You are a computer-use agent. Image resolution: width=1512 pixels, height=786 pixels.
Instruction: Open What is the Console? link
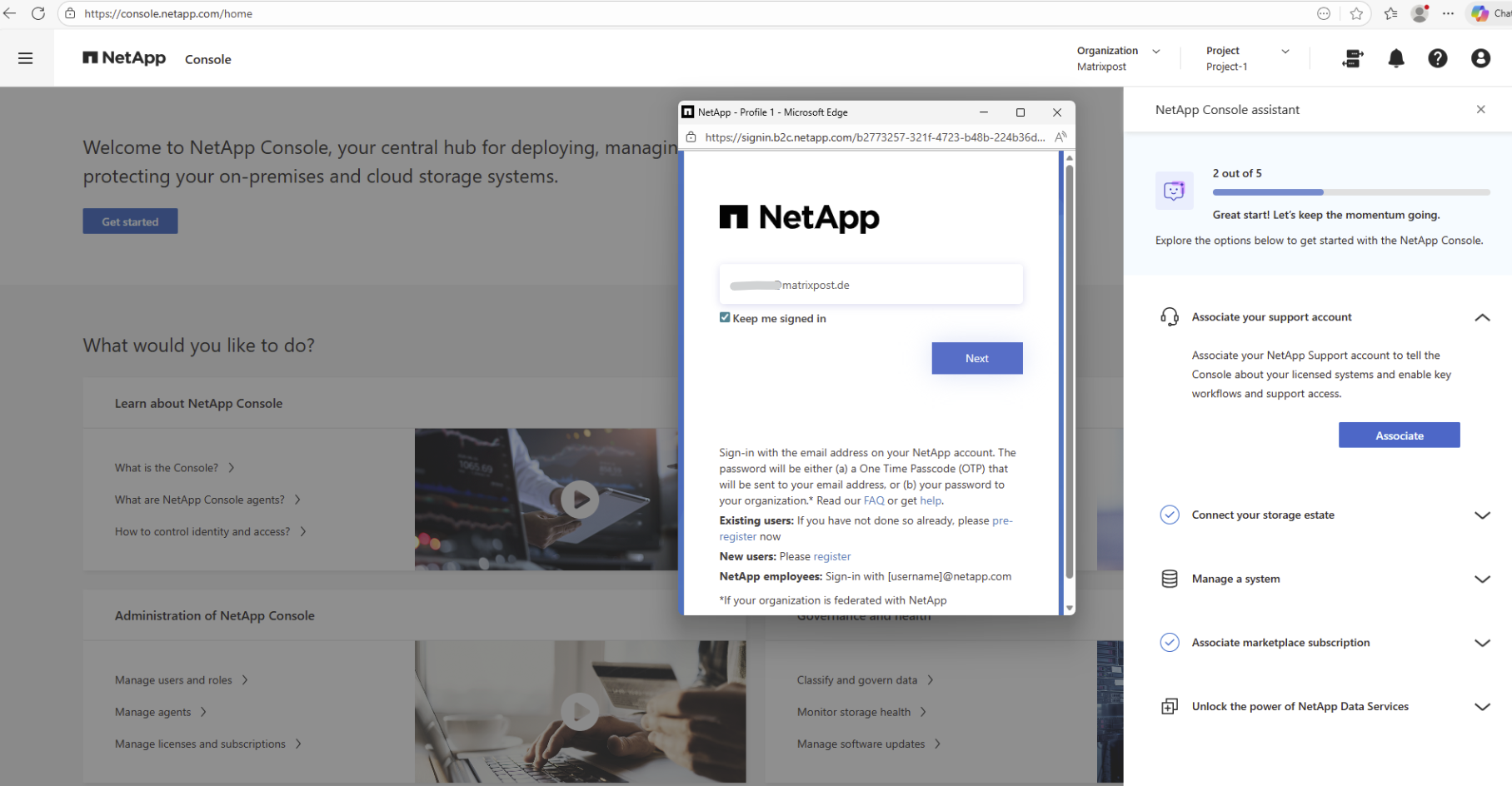pos(175,468)
